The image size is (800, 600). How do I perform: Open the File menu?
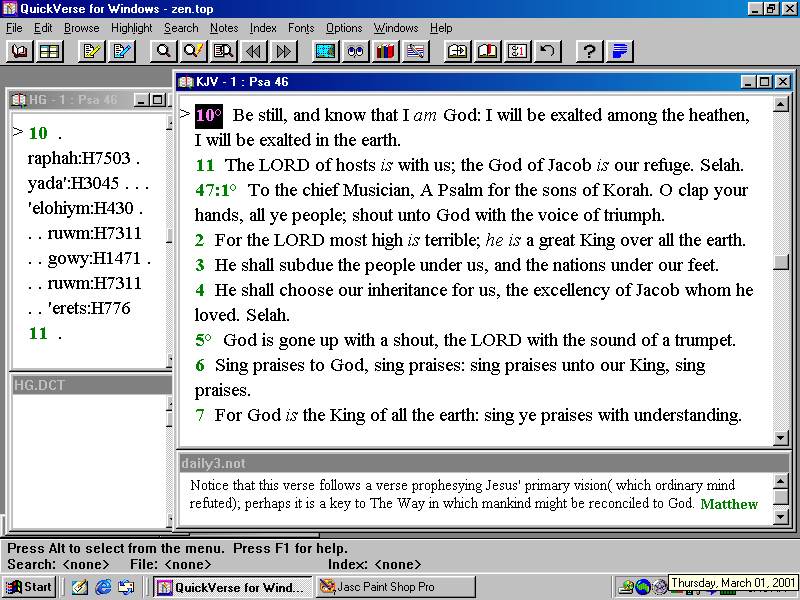[x=14, y=28]
